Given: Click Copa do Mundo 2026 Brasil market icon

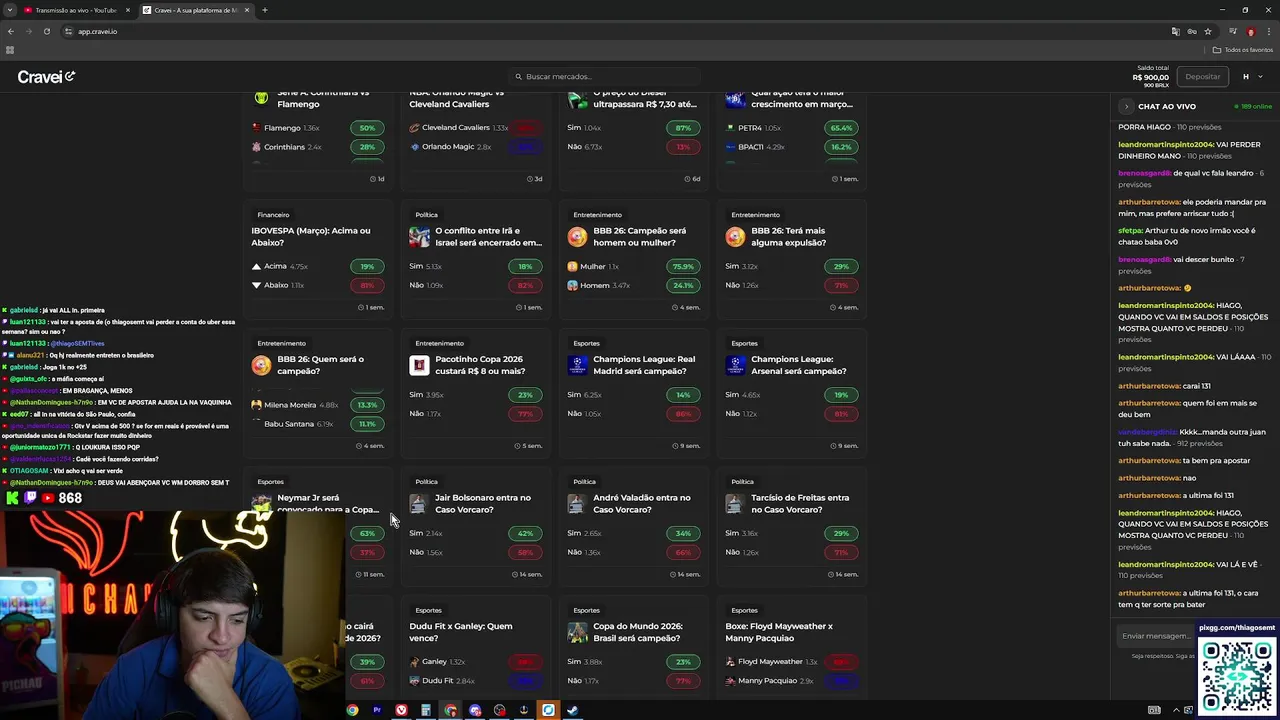Looking at the screenshot, I should [577, 633].
